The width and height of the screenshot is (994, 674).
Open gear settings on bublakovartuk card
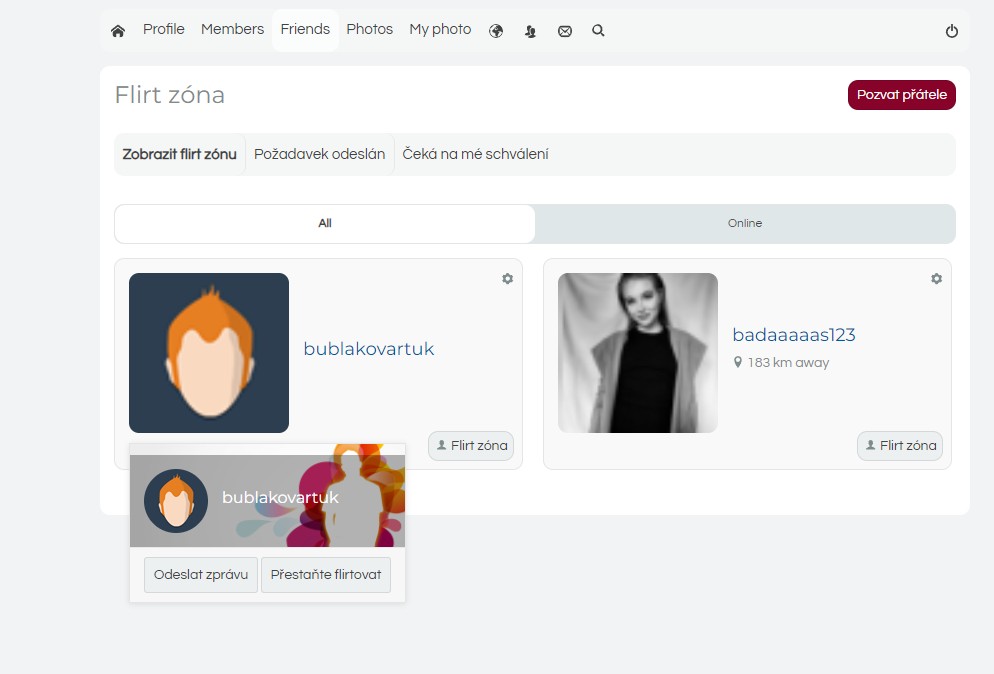[507, 279]
